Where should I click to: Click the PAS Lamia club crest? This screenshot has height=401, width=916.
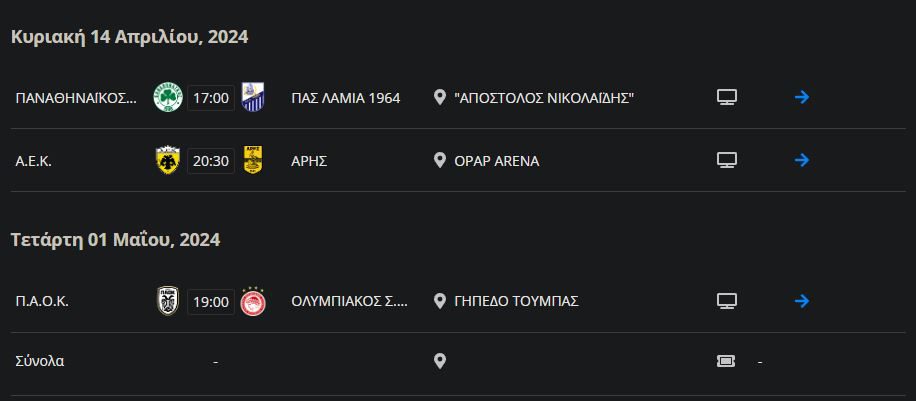pyautogui.click(x=254, y=98)
